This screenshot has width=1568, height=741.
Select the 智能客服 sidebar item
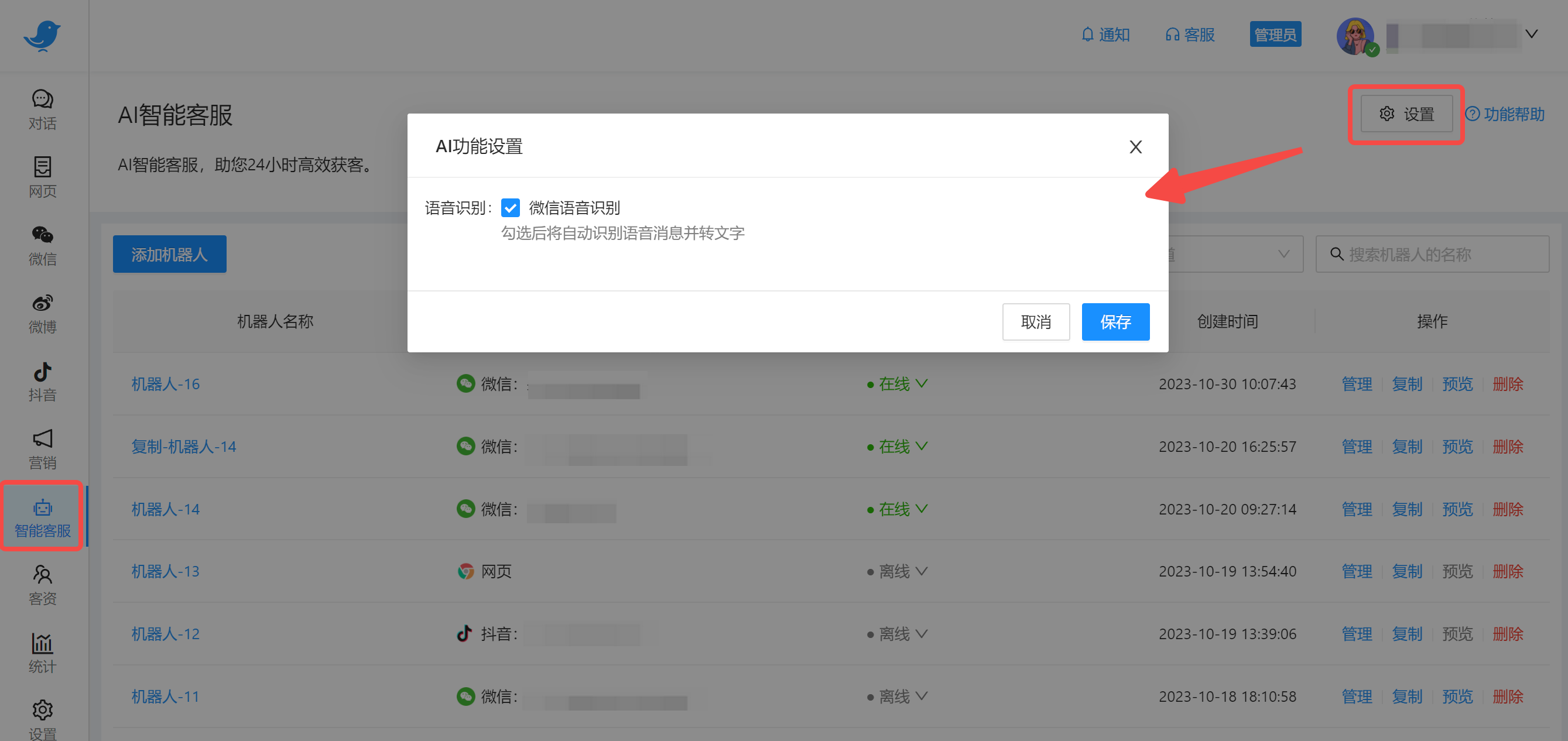[42, 516]
